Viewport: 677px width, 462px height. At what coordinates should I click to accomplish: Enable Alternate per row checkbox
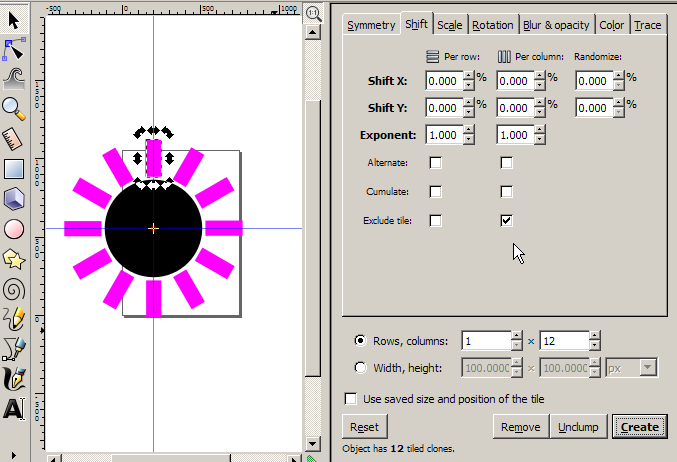point(435,163)
